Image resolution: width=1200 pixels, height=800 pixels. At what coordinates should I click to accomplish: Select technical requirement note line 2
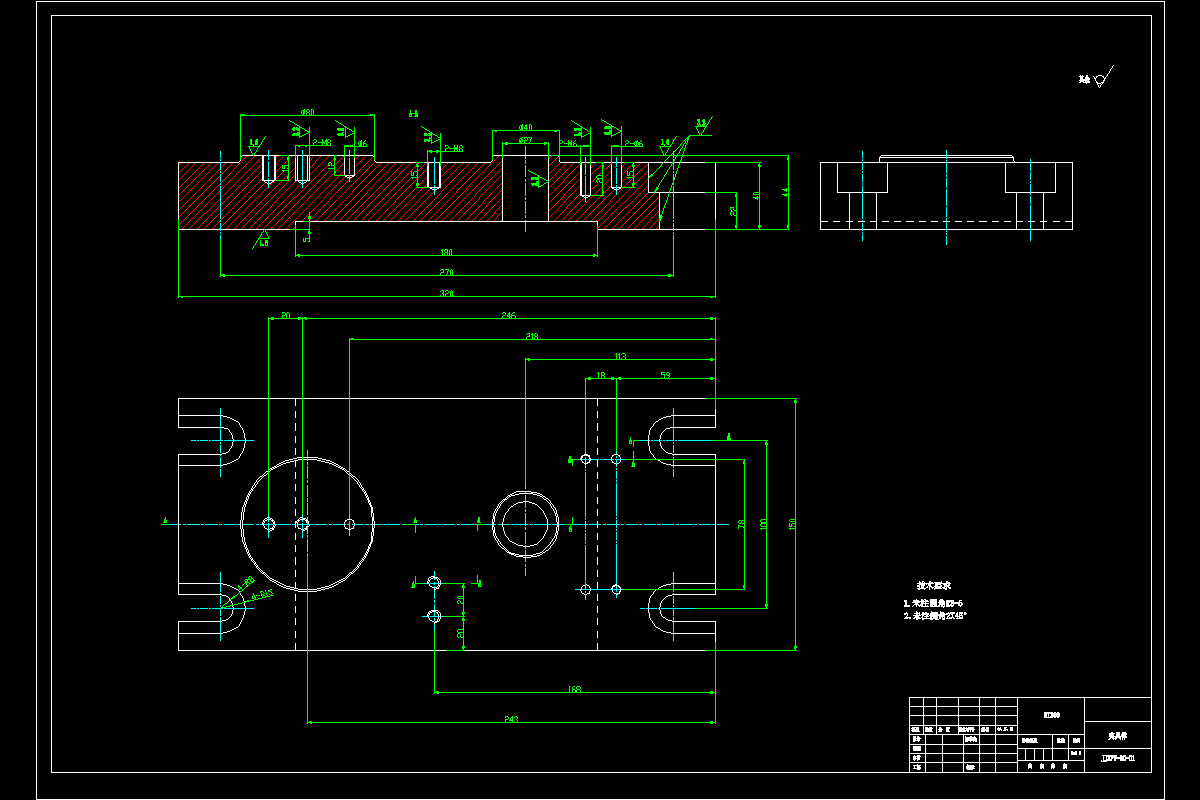tap(936, 617)
